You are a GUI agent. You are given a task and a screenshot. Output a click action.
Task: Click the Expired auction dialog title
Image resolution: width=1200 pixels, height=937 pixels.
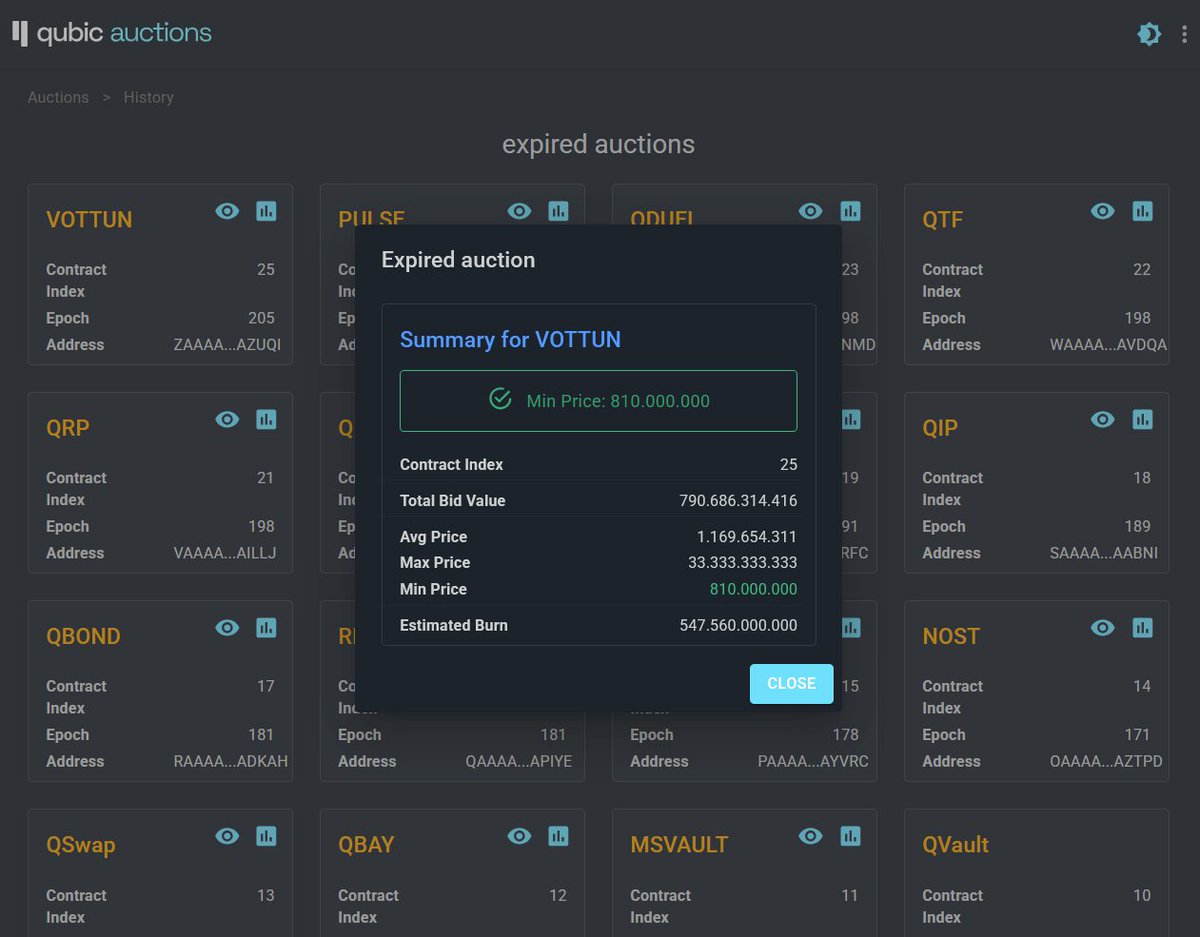tap(458, 260)
